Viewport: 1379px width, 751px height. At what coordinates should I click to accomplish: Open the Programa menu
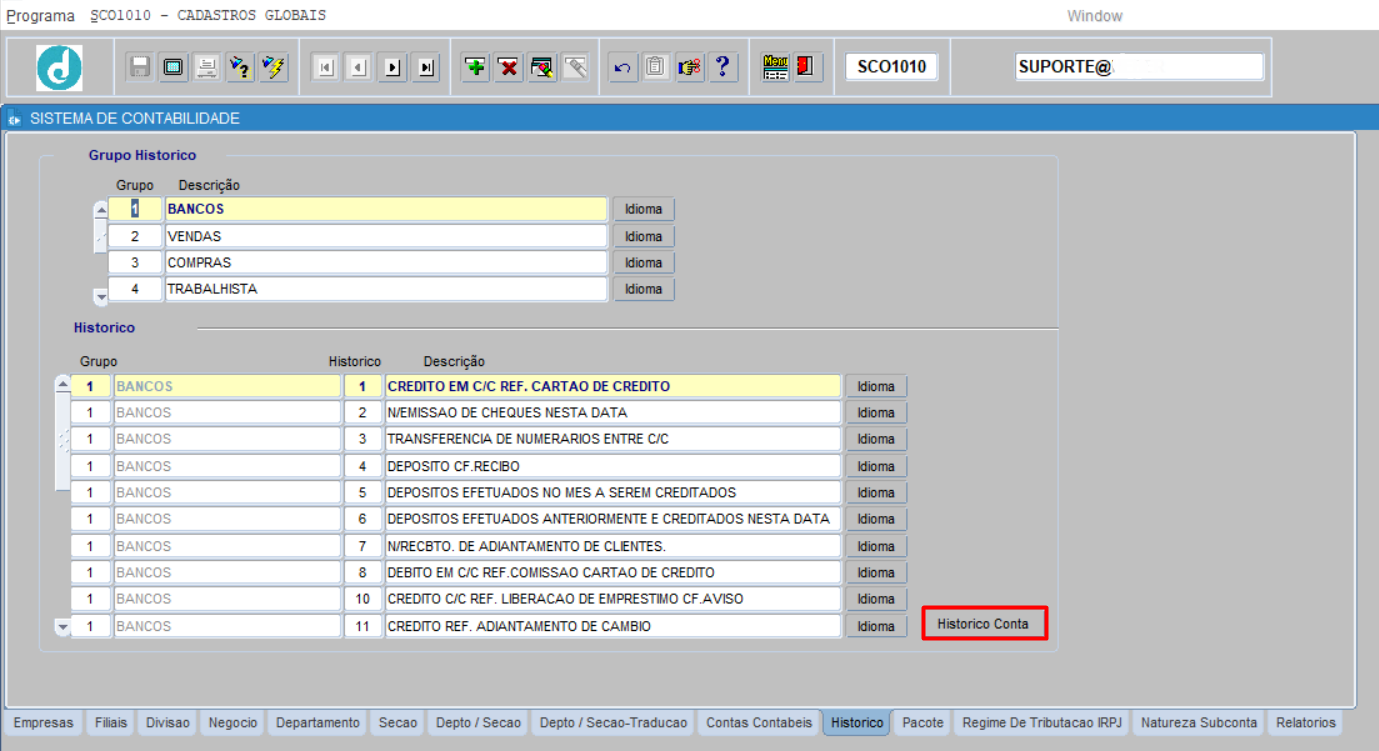(40, 16)
